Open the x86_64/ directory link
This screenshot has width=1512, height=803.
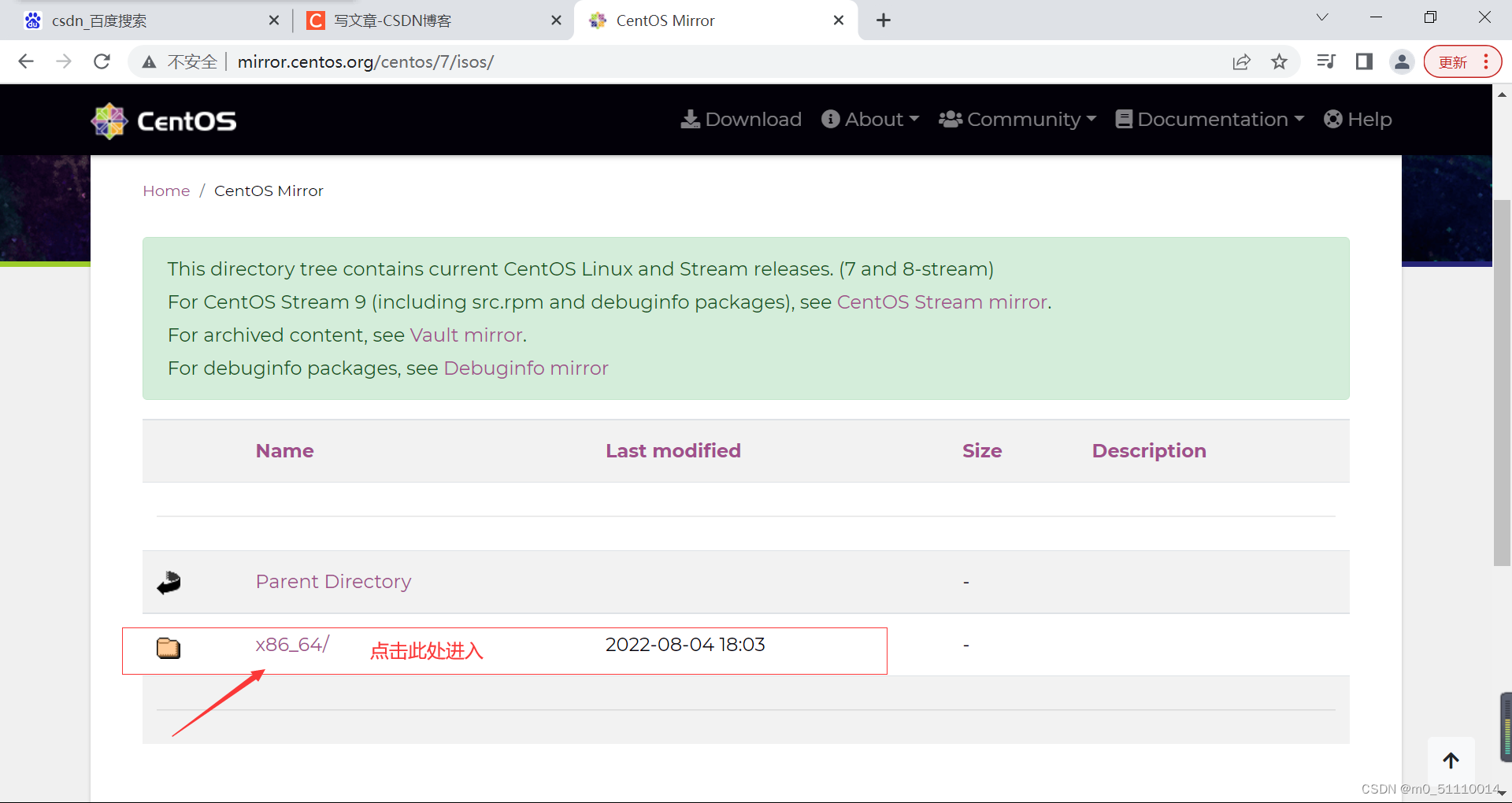292,645
